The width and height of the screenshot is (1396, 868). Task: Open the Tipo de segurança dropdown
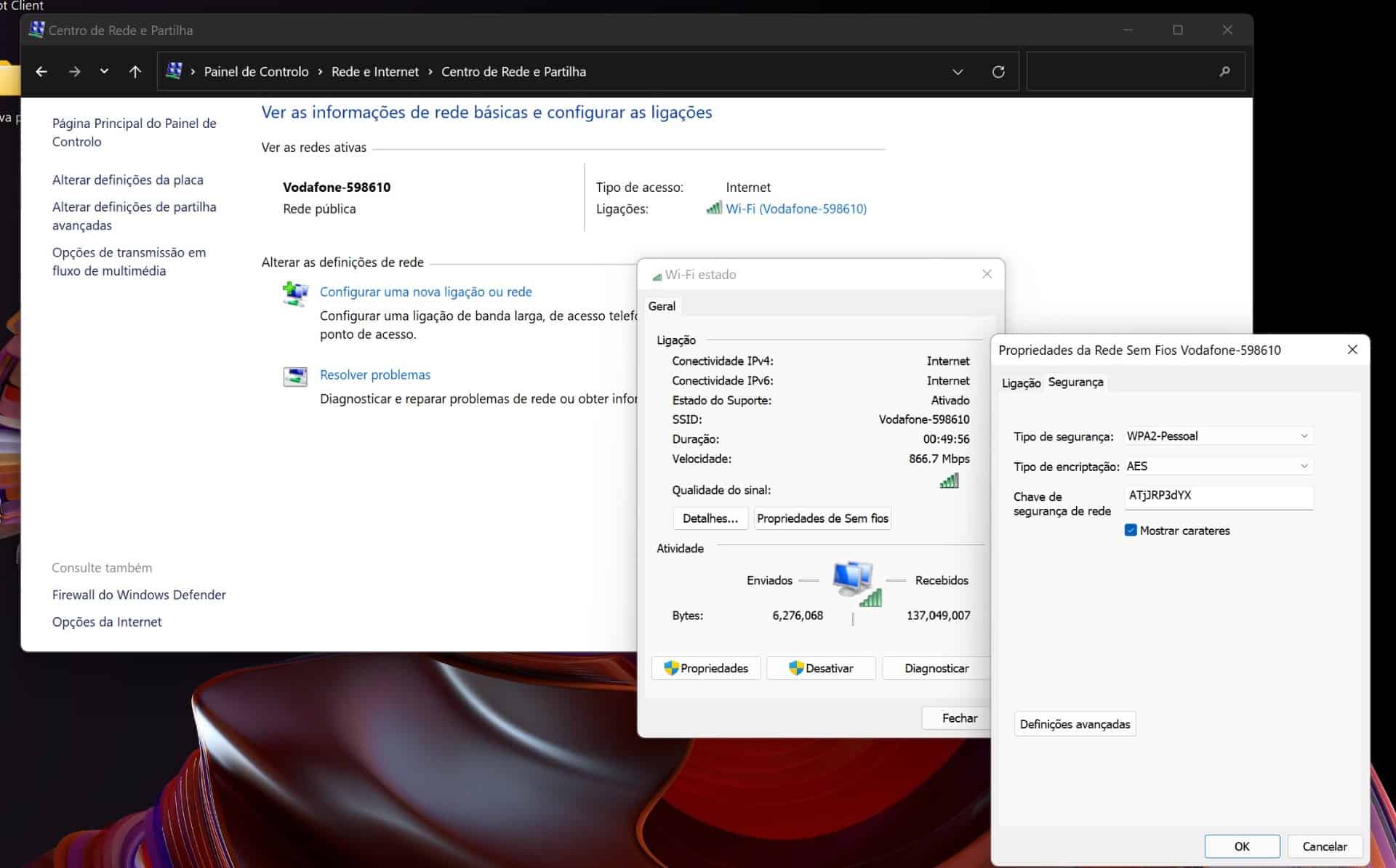pyautogui.click(x=1218, y=436)
